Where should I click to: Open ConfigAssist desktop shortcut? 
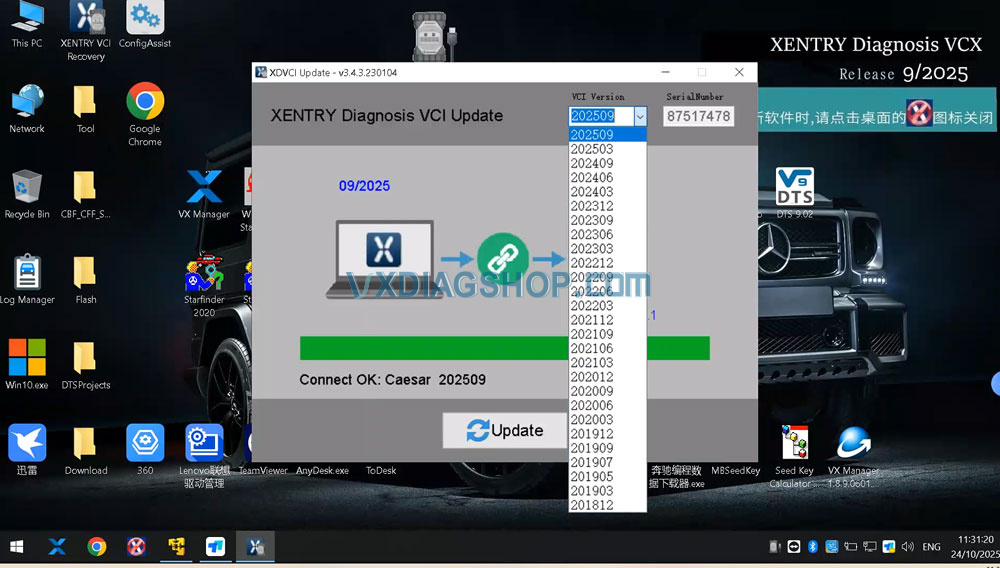pos(145,19)
